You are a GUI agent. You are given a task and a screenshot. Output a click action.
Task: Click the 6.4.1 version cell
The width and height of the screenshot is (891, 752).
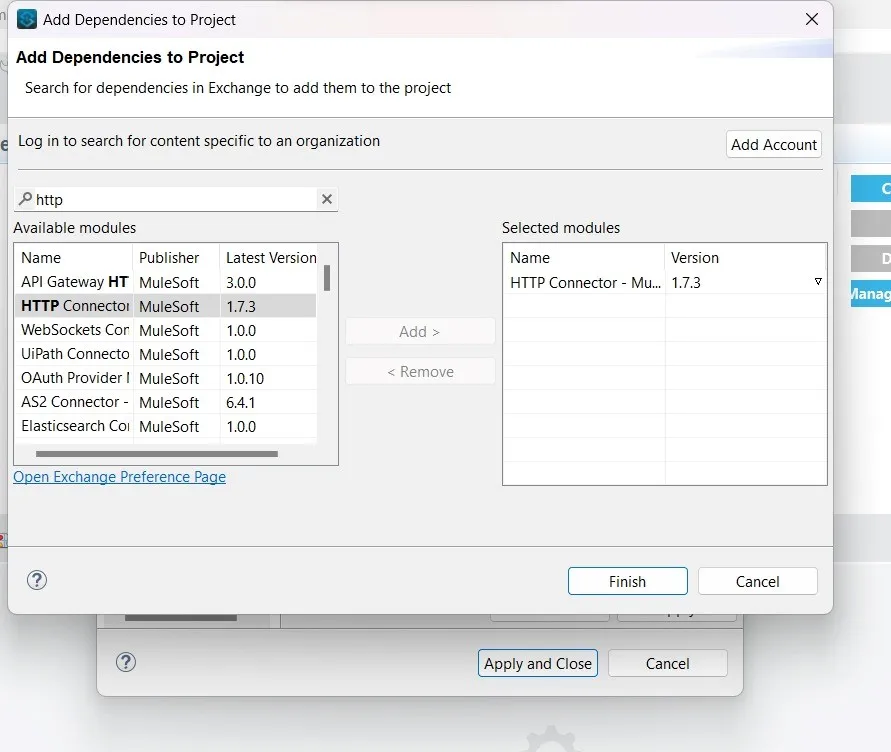pyautogui.click(x=240, y=402)
